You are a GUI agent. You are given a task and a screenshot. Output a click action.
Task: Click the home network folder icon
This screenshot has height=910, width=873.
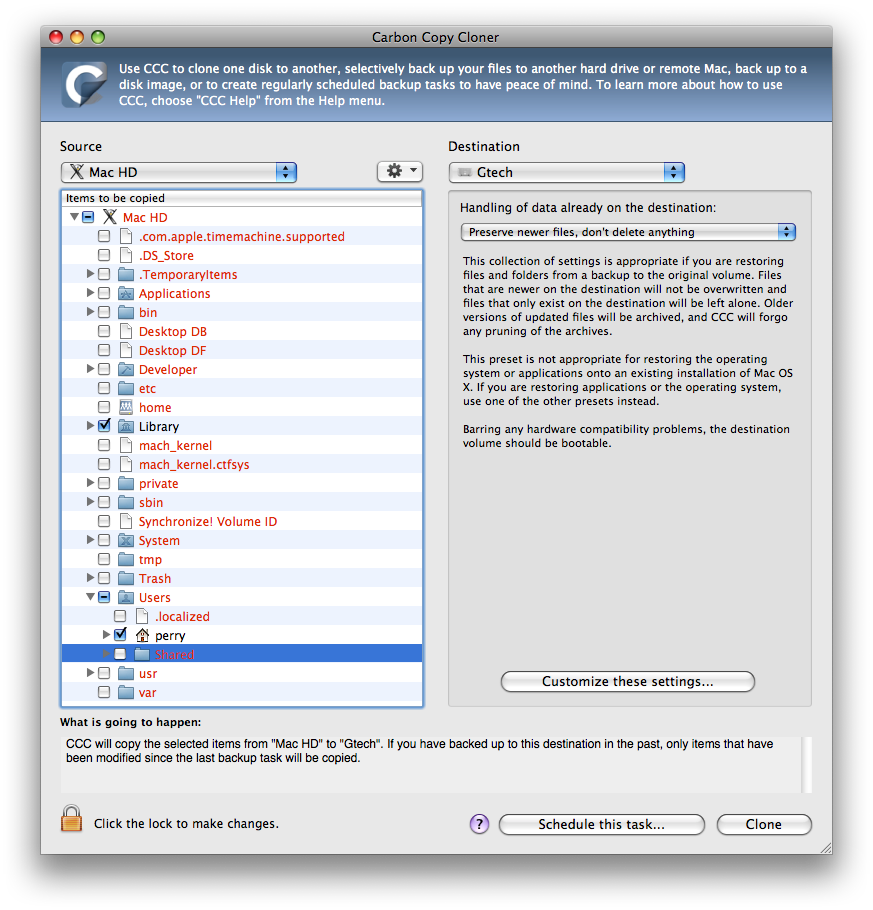(x=126, y=407)
